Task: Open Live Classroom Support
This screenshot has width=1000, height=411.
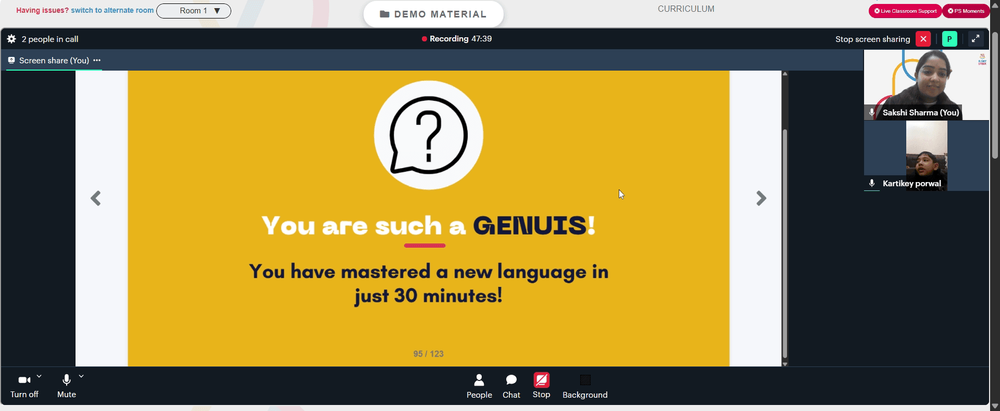Action: click(x=904, y=11)
